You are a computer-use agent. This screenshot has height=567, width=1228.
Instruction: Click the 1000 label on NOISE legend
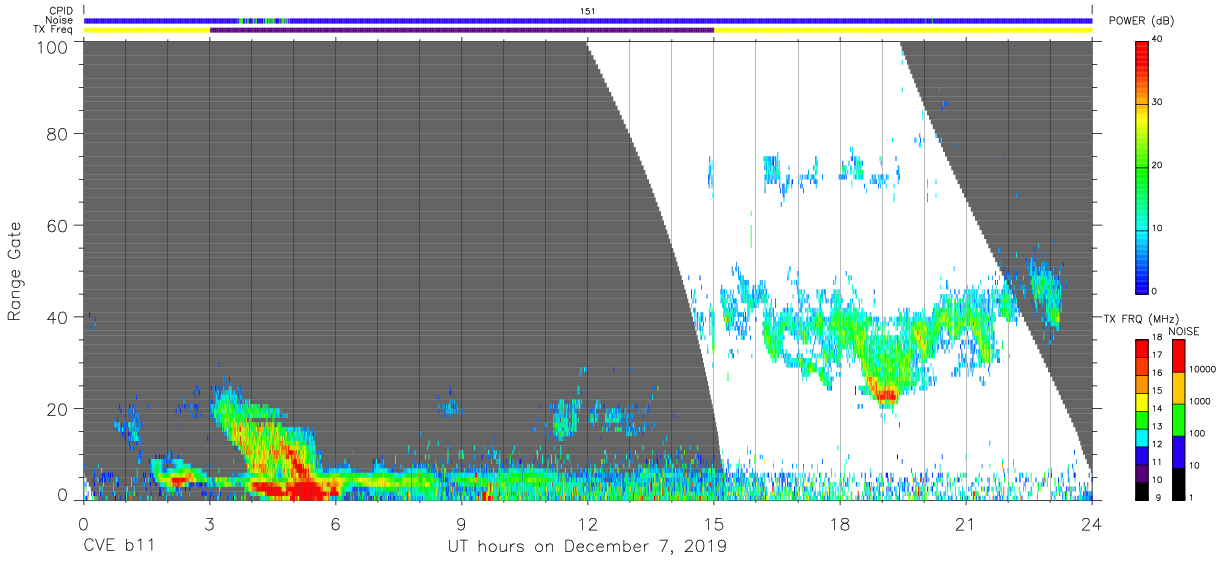click(x=1200, y=402)
